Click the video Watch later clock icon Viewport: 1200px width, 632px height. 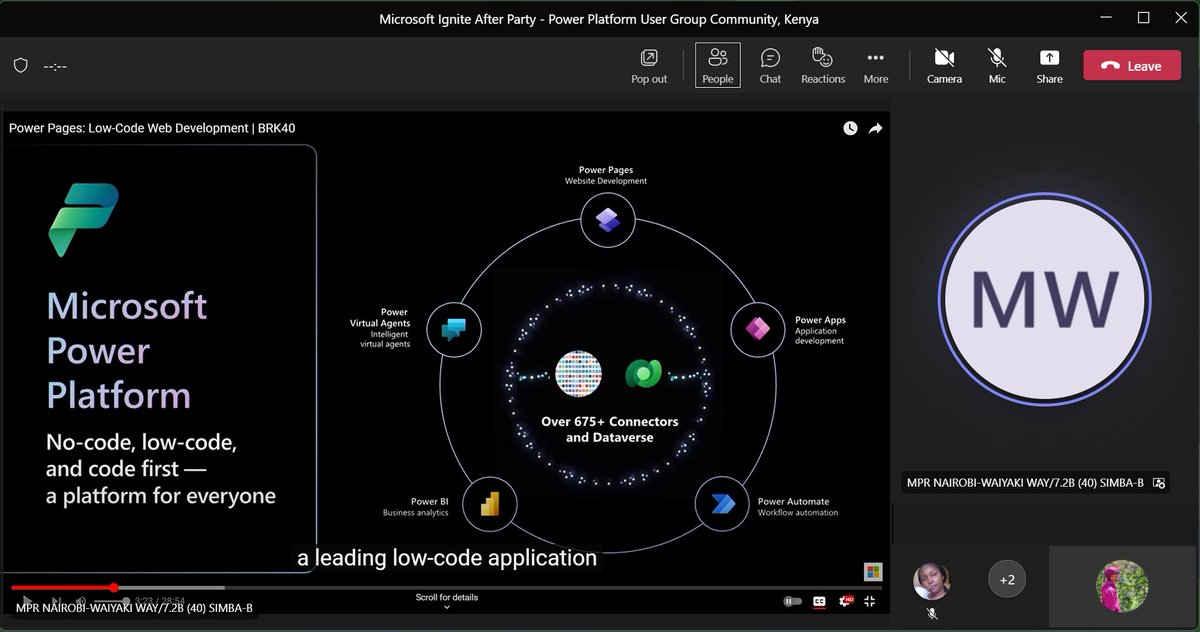[x=850, y=128]
